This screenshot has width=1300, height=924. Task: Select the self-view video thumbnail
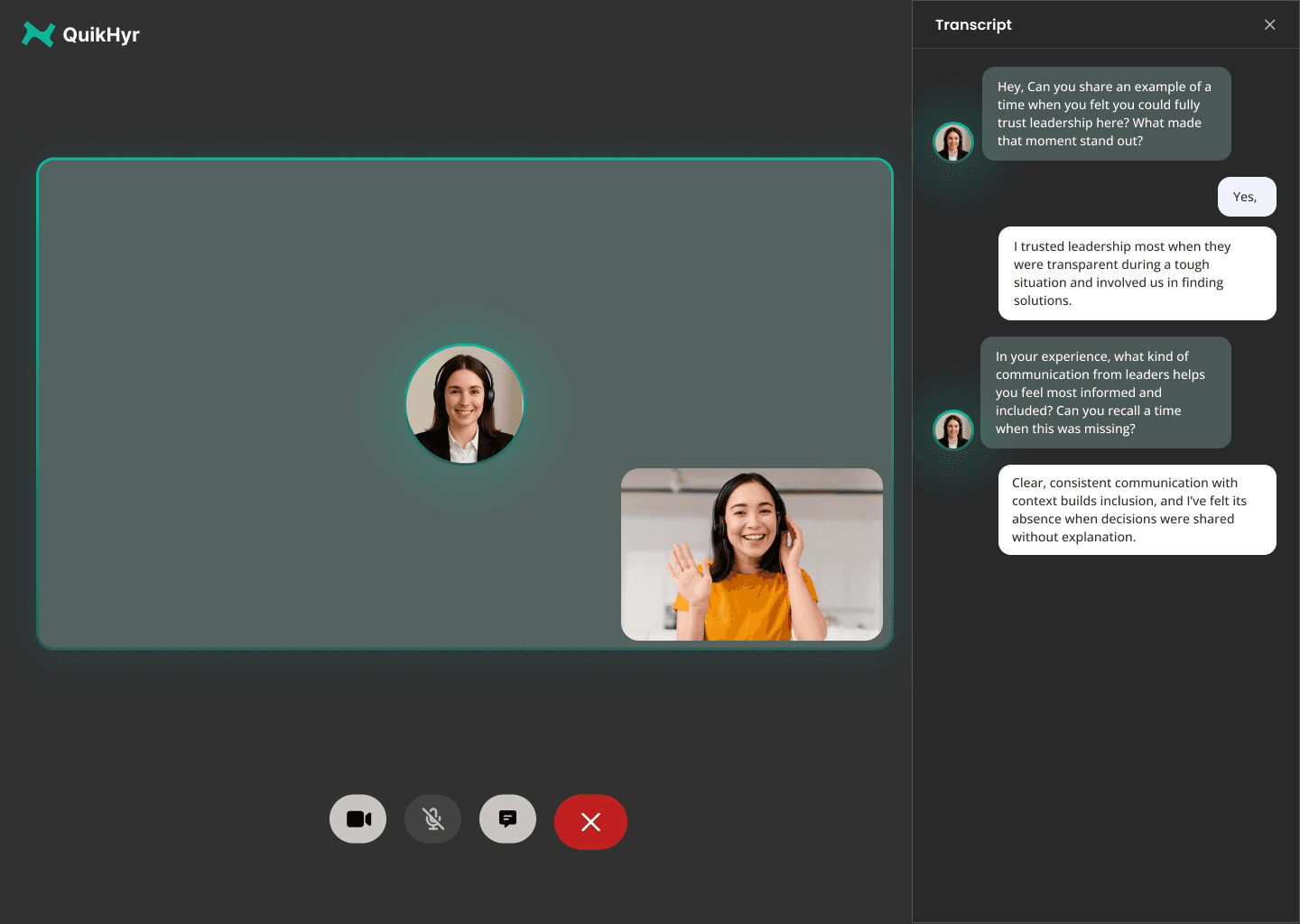coord(751,554)
